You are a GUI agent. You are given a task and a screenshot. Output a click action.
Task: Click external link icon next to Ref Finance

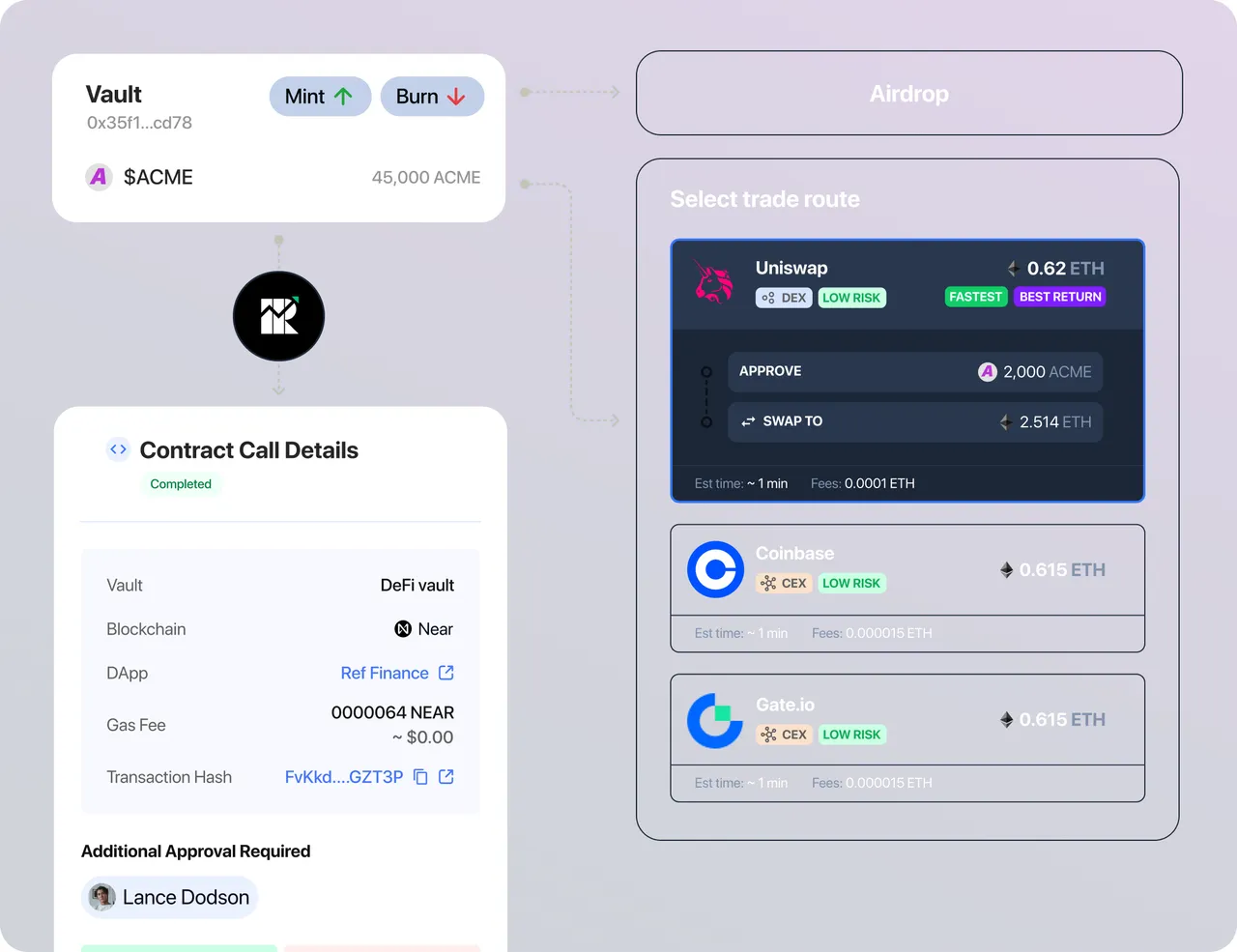click(x=446, y=672)
